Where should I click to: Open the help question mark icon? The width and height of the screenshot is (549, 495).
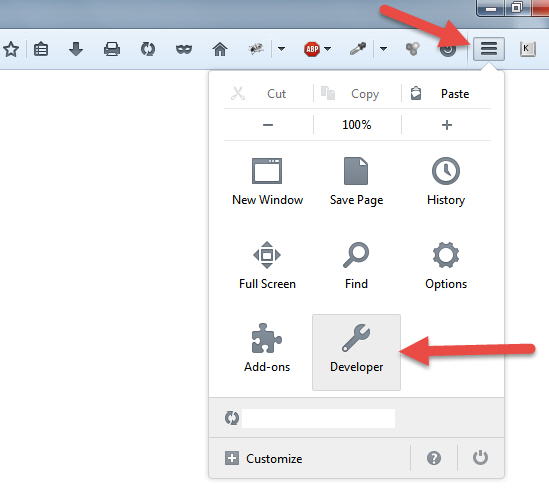(x=434, y=458)
